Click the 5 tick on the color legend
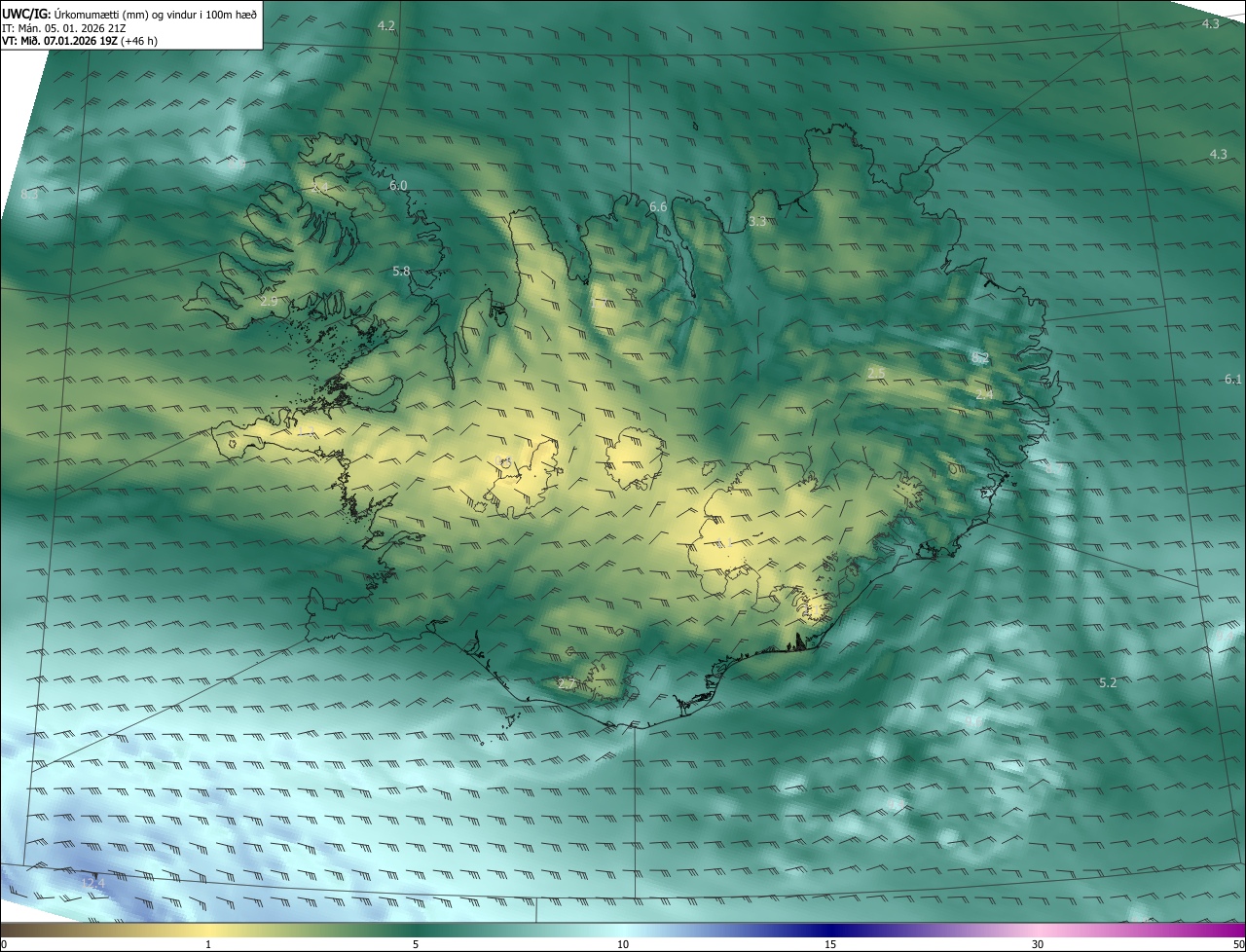This screenshot has width=1246, height=952. point(416,944)
